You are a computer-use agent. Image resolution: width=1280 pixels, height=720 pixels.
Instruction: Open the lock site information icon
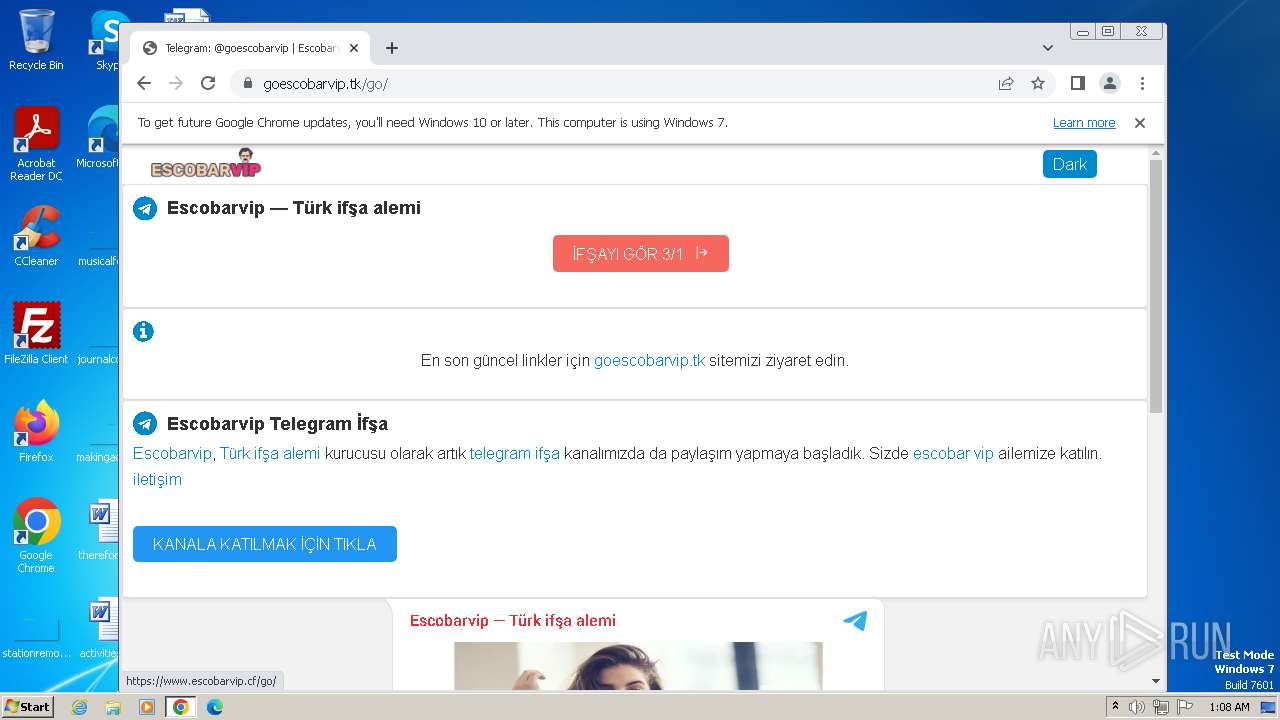[x=248, y=84]
